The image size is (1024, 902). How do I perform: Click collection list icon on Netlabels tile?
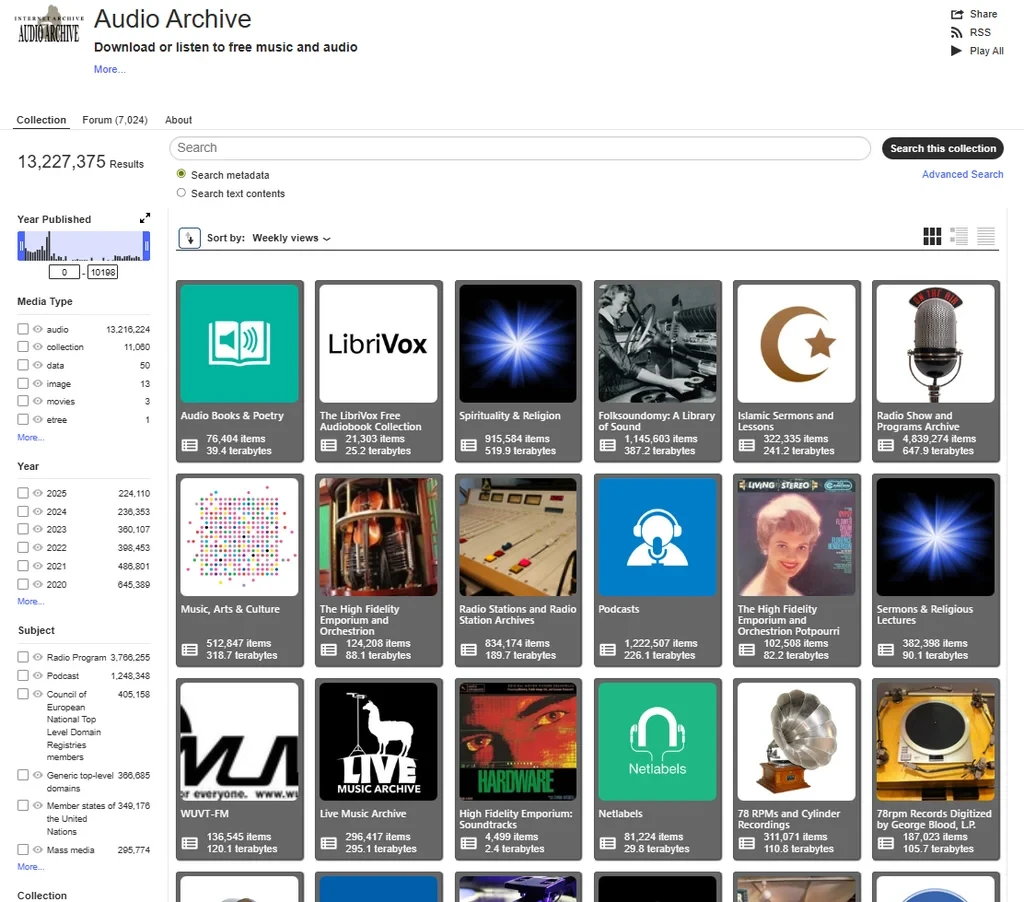(607, 843)
